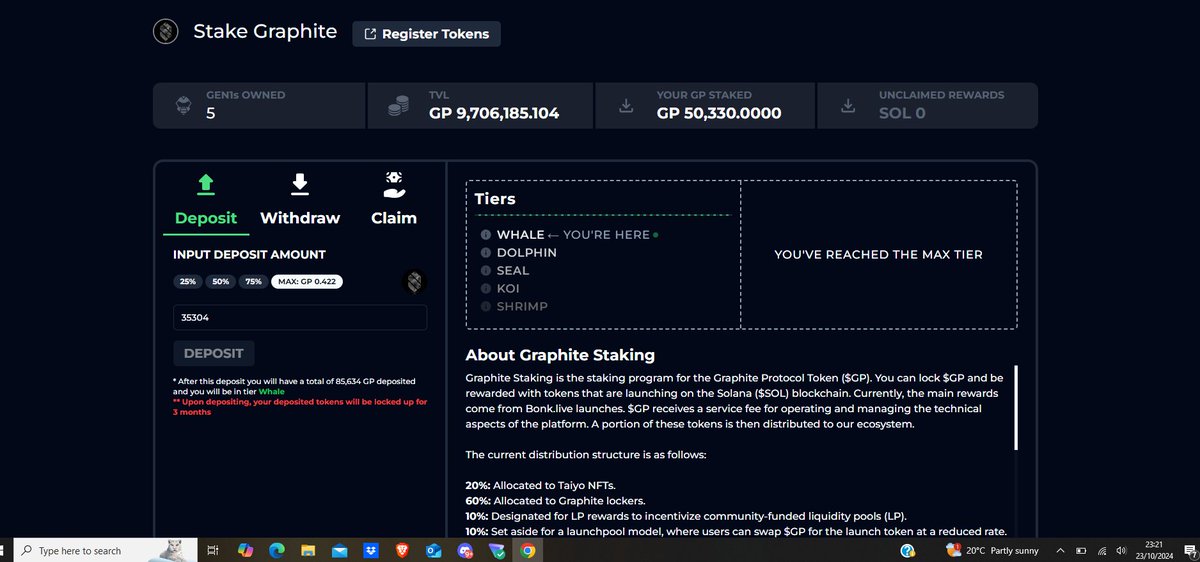Click the About Graphite Staking heading
The height and width of the screenshot is (562, 1200).
tap(560, 355)
